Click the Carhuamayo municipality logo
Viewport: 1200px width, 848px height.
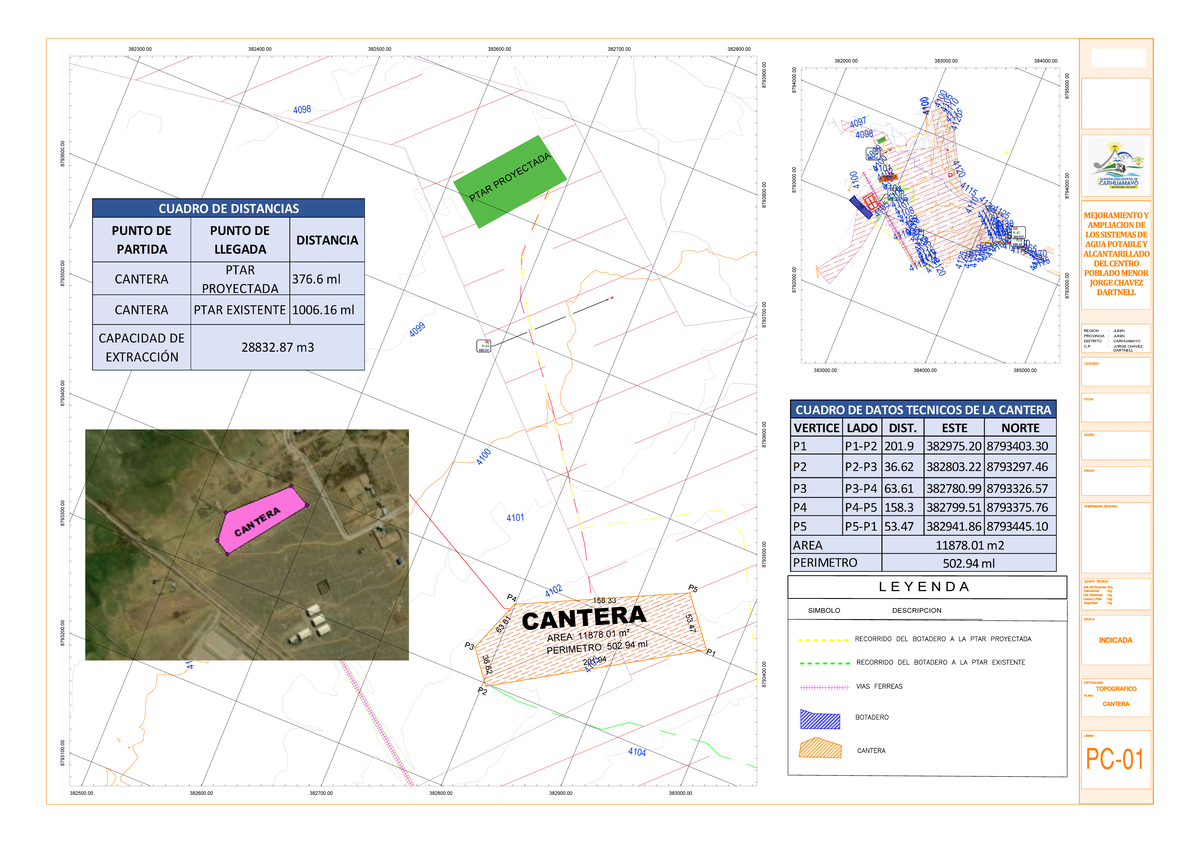1117,168
